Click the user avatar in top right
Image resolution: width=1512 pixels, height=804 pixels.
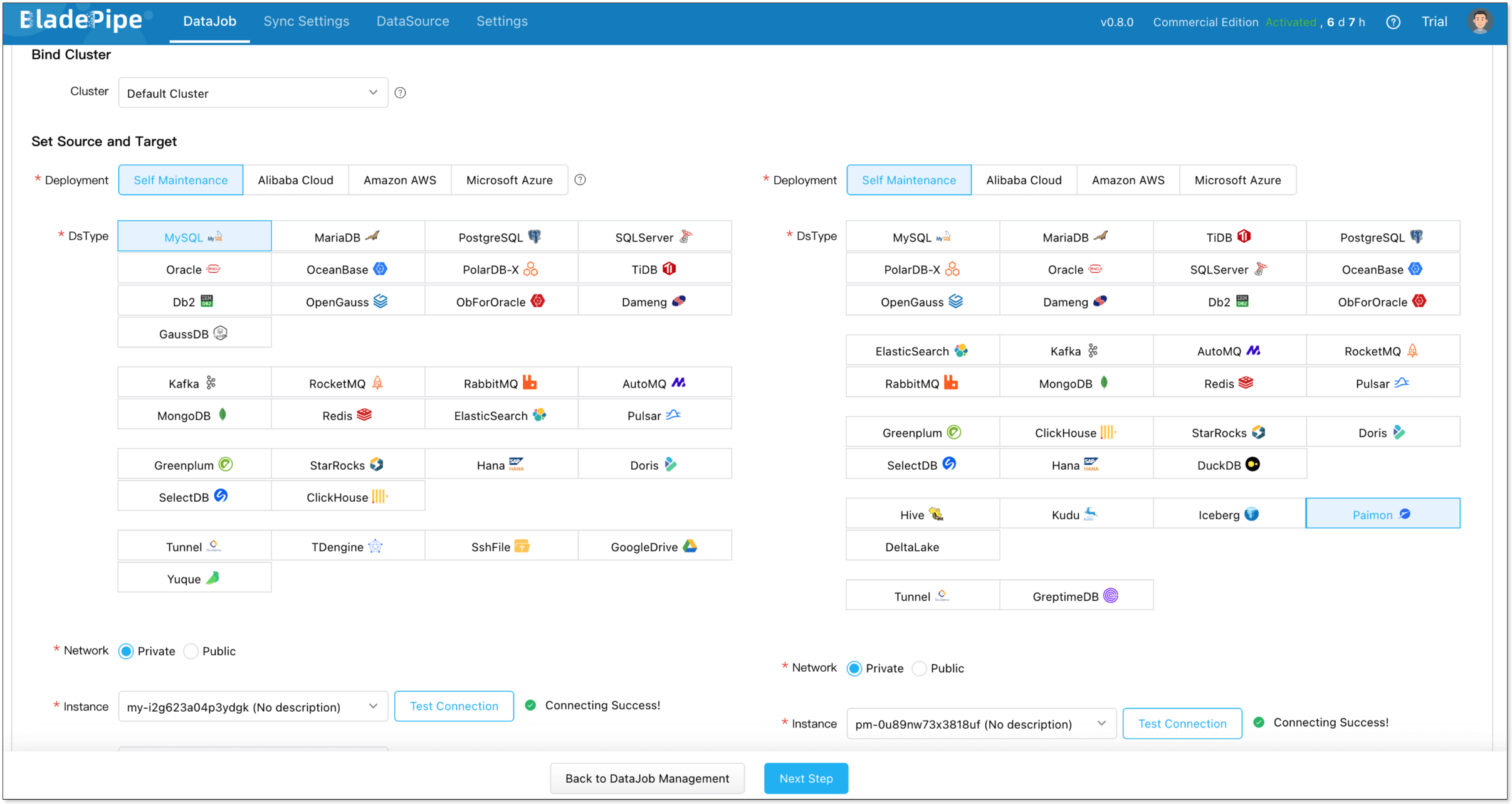tap(1479, 22)
